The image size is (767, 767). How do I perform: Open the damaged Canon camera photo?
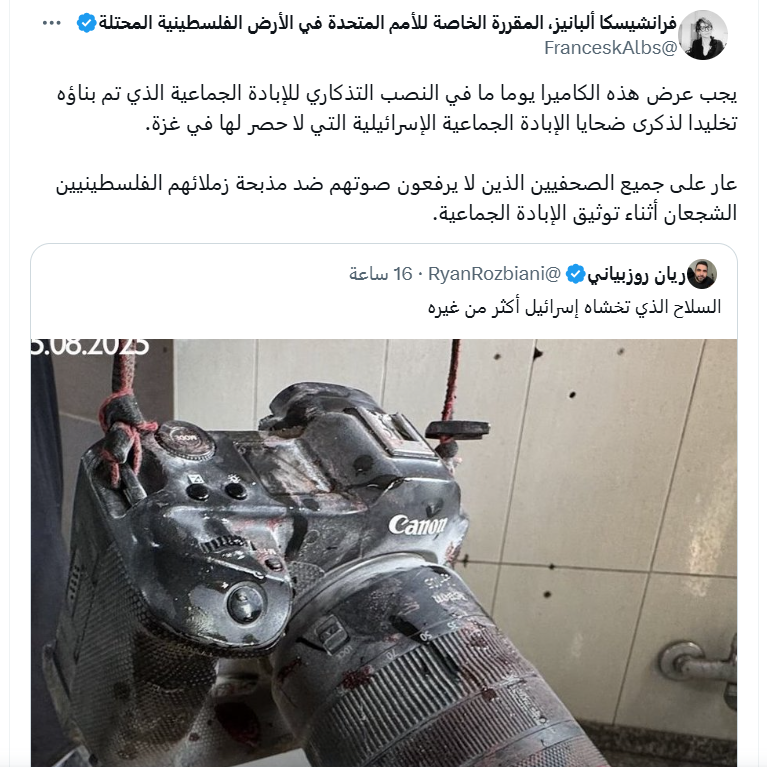[384, 553]
